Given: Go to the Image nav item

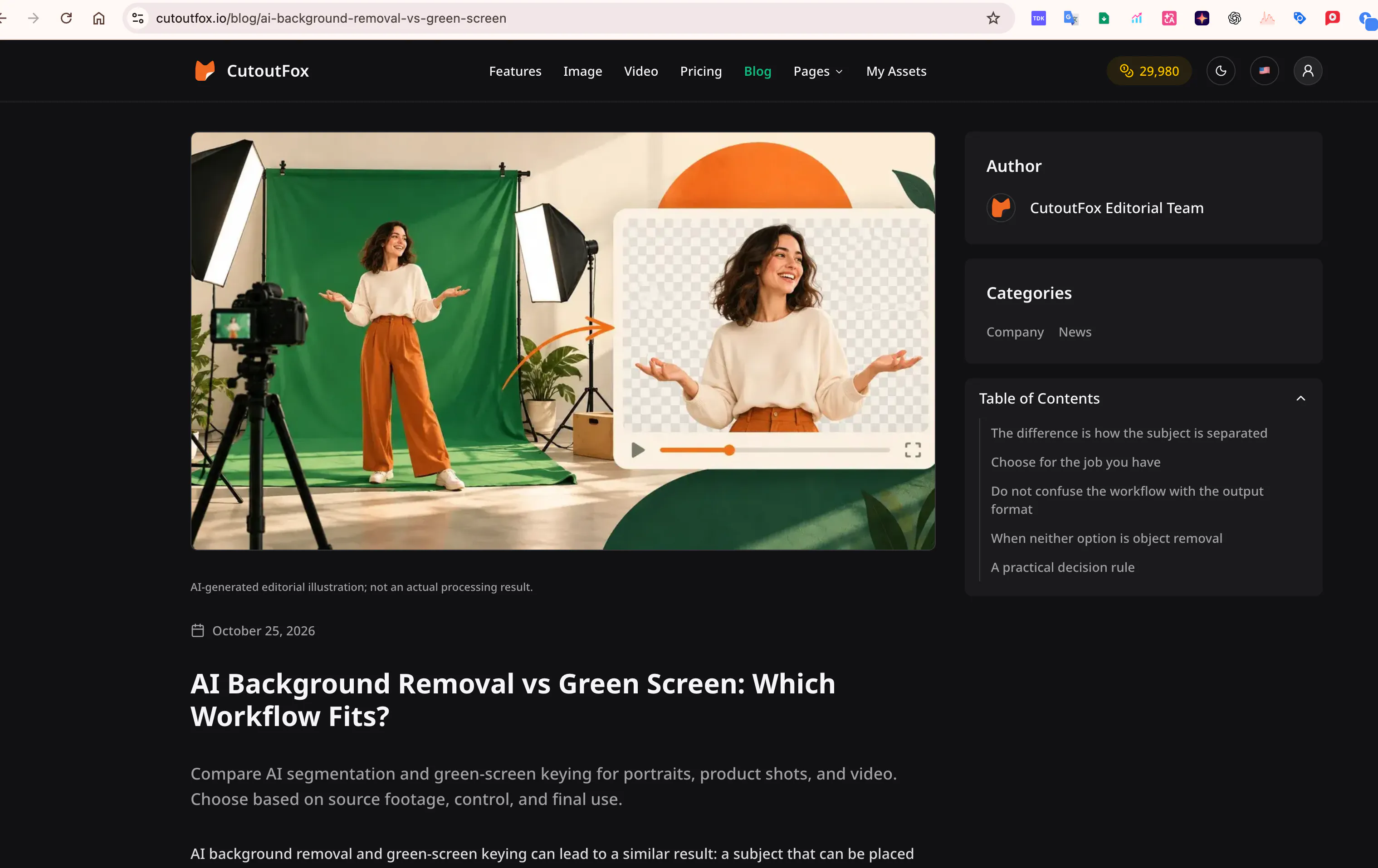Looking at the screenshot, I should (582, 72).
